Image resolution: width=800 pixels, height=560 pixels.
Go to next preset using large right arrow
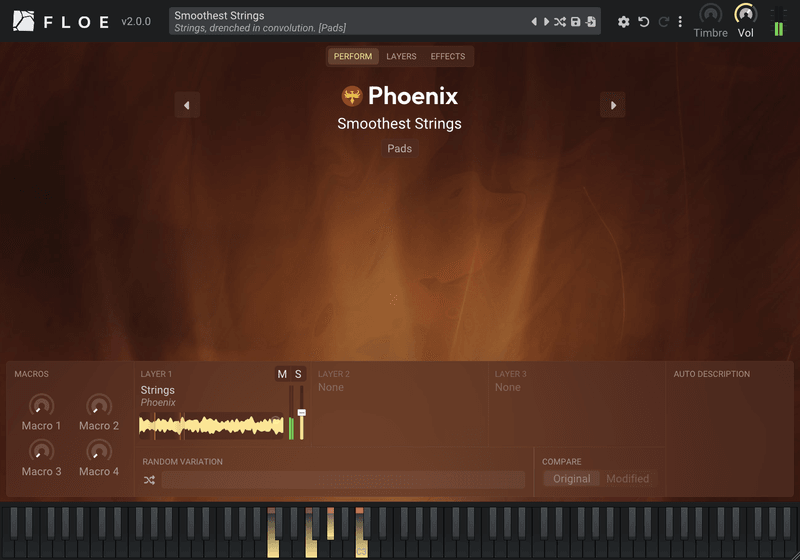point(613,105)
